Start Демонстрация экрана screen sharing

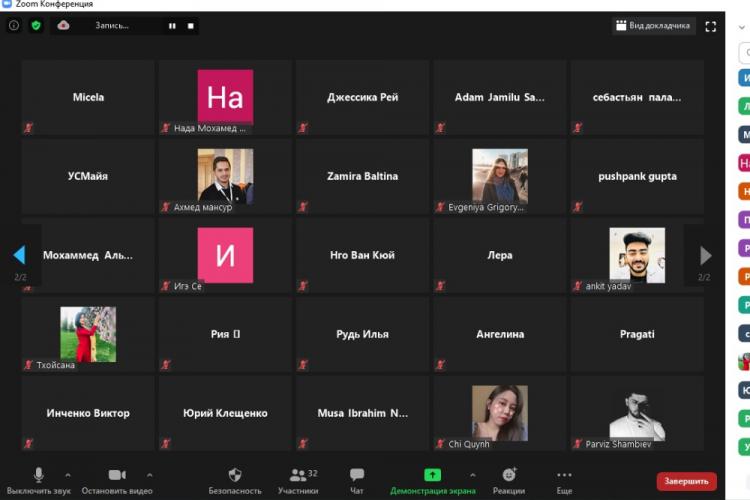(x=432, y=480)
